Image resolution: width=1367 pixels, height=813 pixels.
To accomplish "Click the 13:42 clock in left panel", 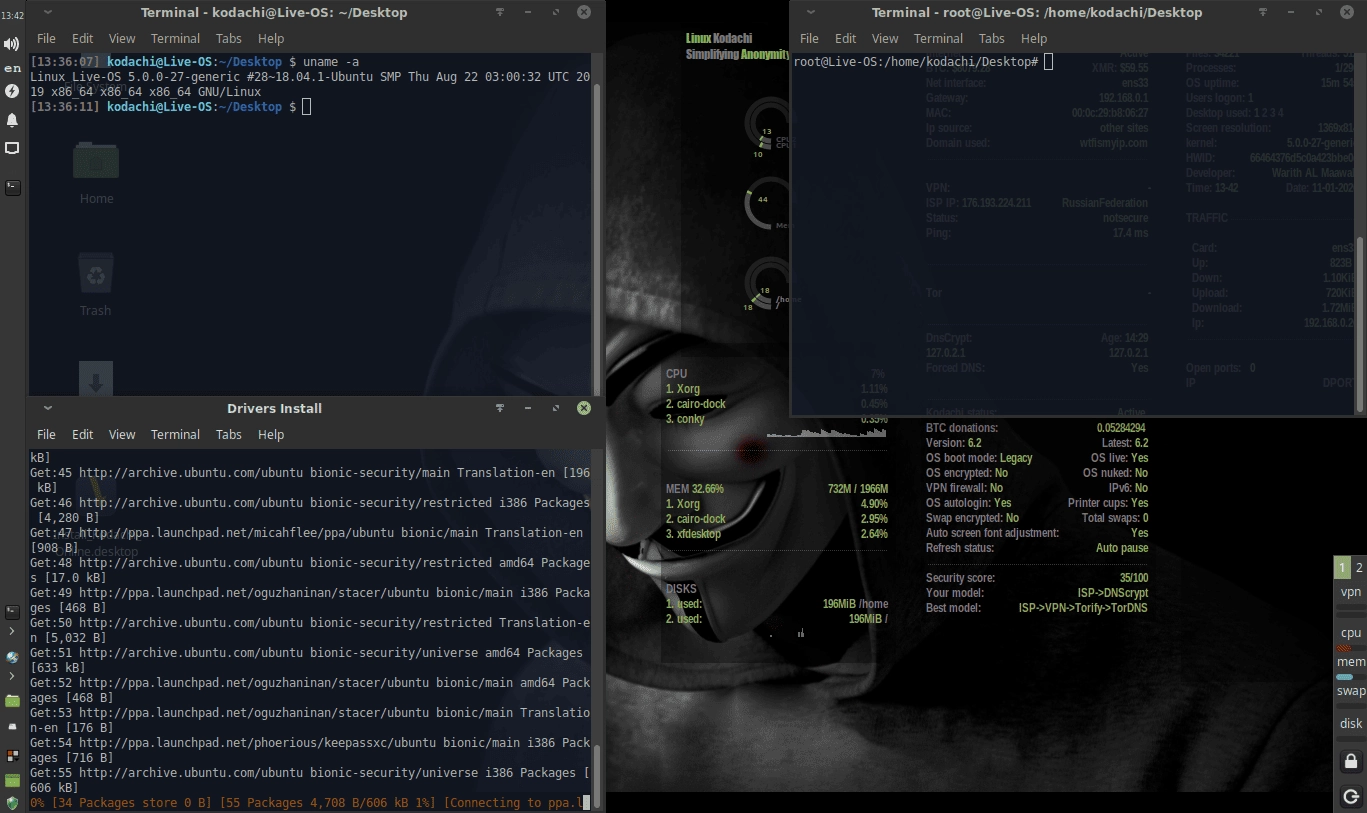I will point(12,16).
